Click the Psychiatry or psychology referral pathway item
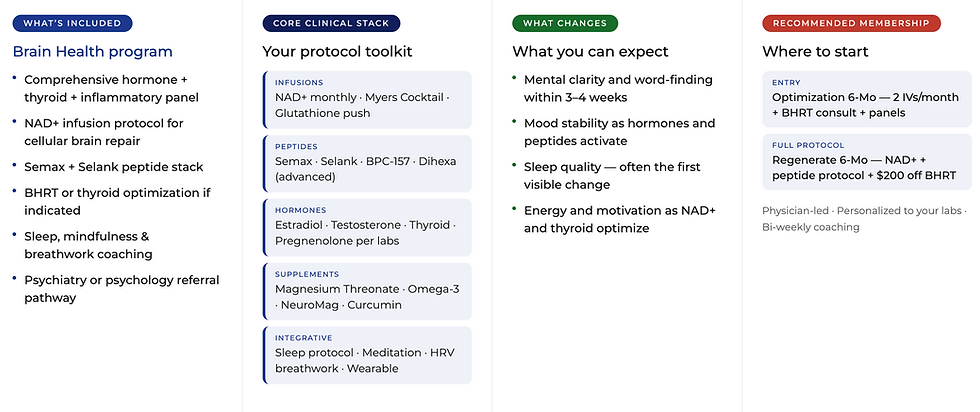The image size is (980, 412). 122,289
